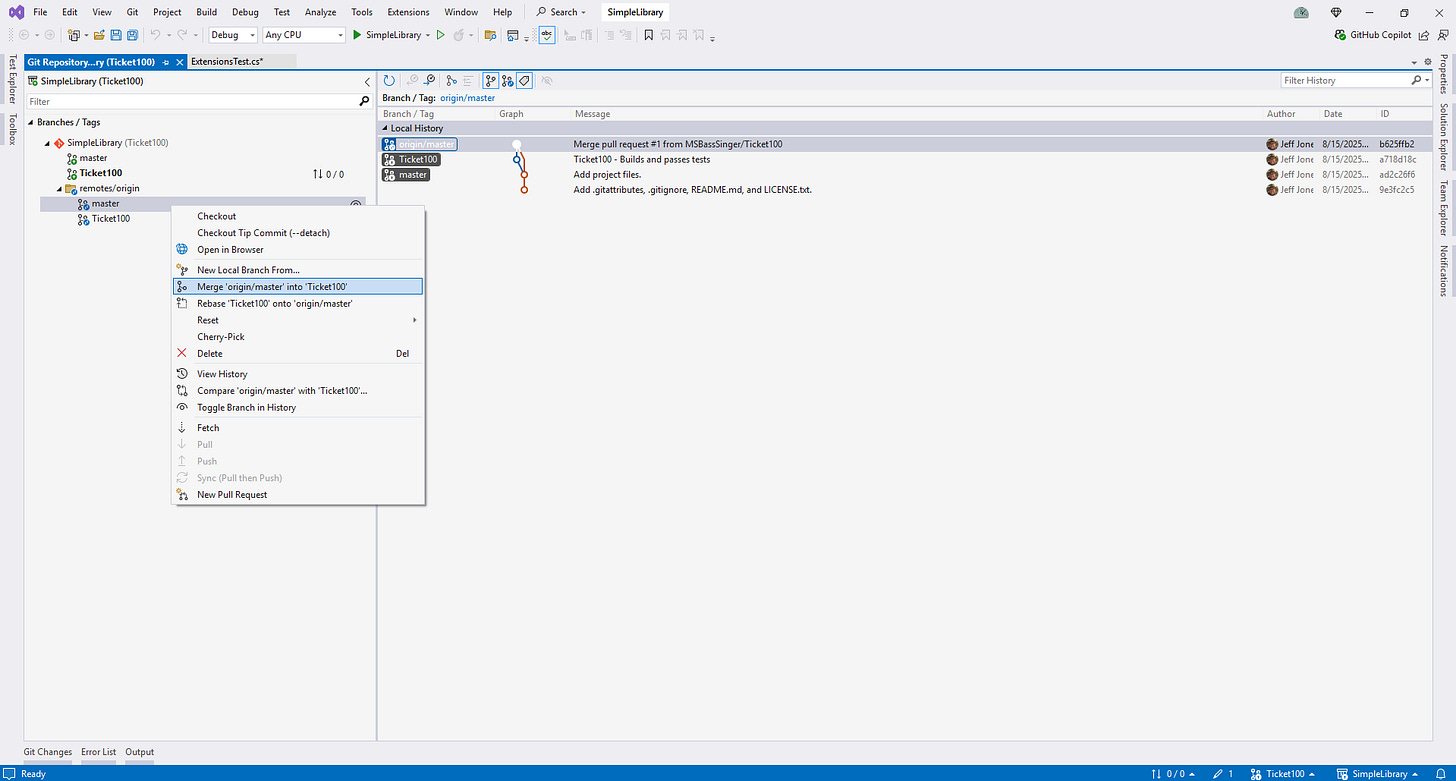Select Cherry-Pick from context menu

(298, 337)
